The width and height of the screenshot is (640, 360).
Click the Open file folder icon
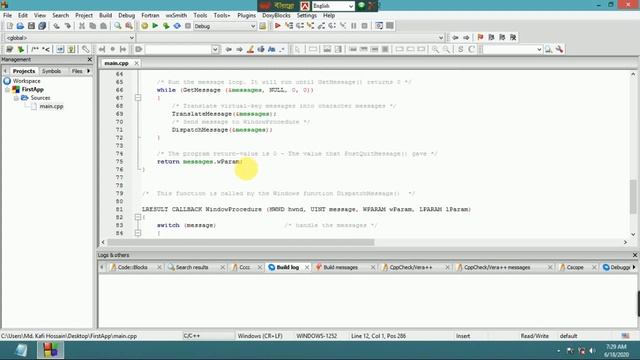[x=20, y=26]
